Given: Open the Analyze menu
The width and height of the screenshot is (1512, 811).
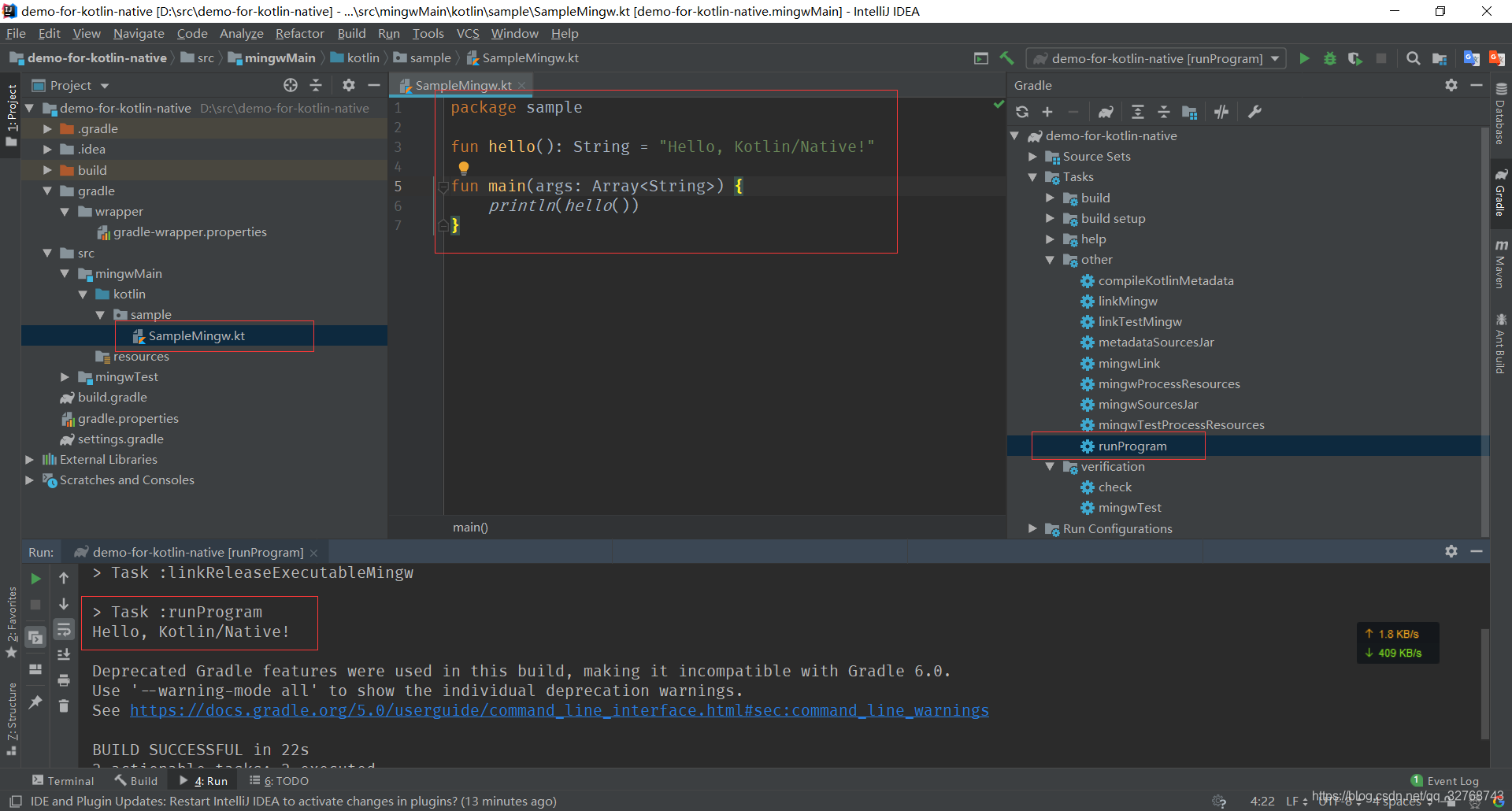Looking at the screenshot, I should point(241,33).
